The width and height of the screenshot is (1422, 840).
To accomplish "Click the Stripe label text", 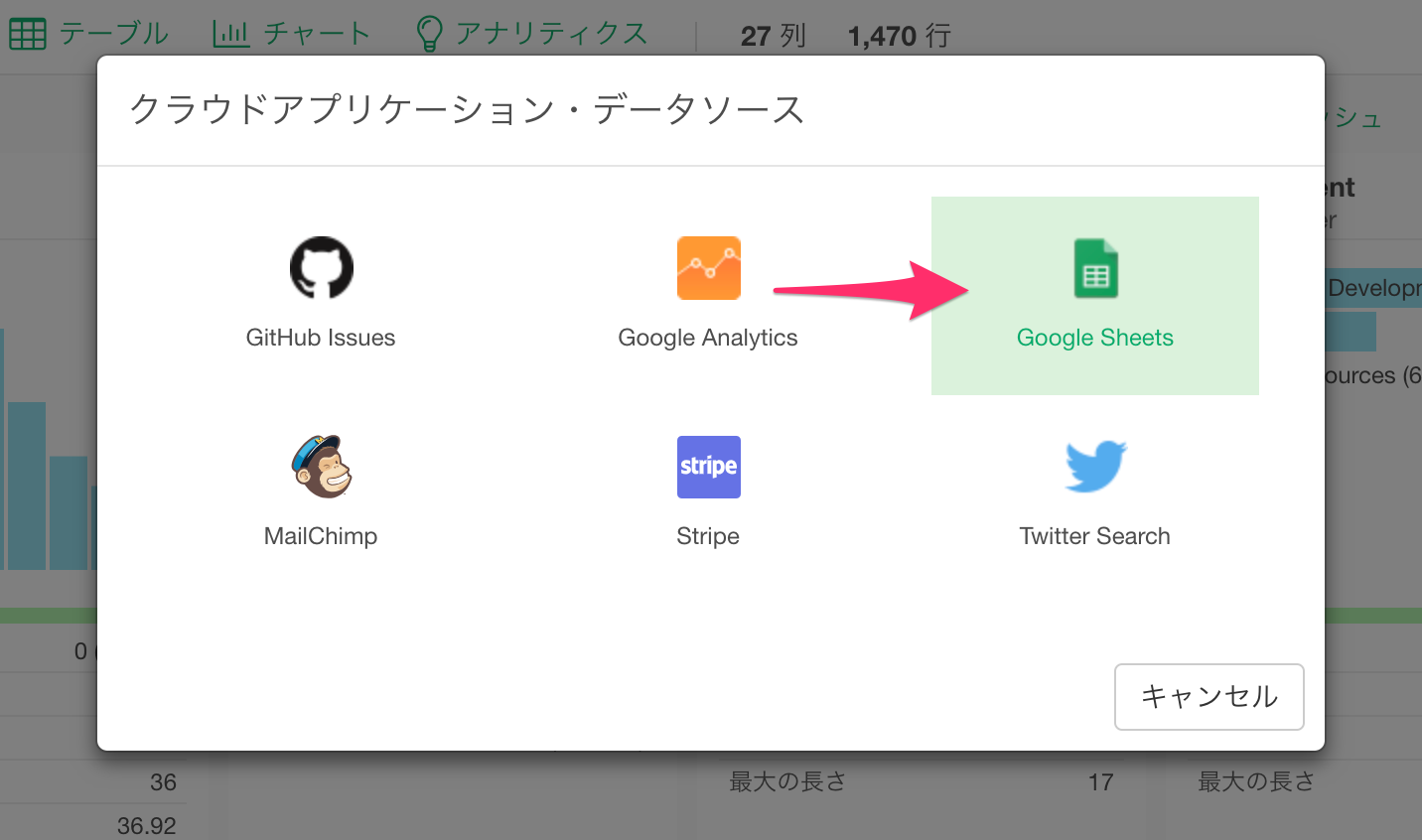I will (708, 536).
